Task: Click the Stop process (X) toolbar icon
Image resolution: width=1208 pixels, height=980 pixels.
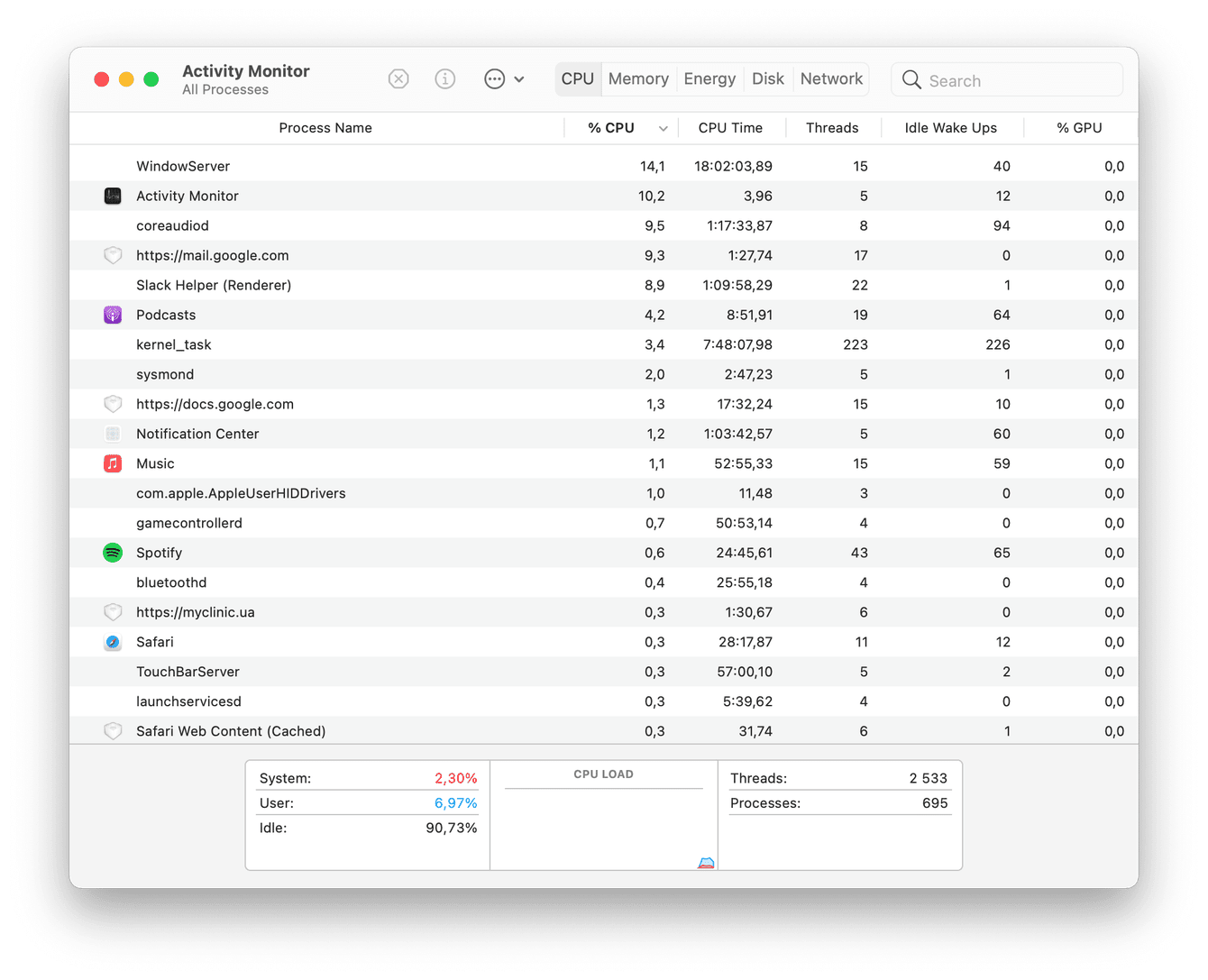Action: coord(398,79)
